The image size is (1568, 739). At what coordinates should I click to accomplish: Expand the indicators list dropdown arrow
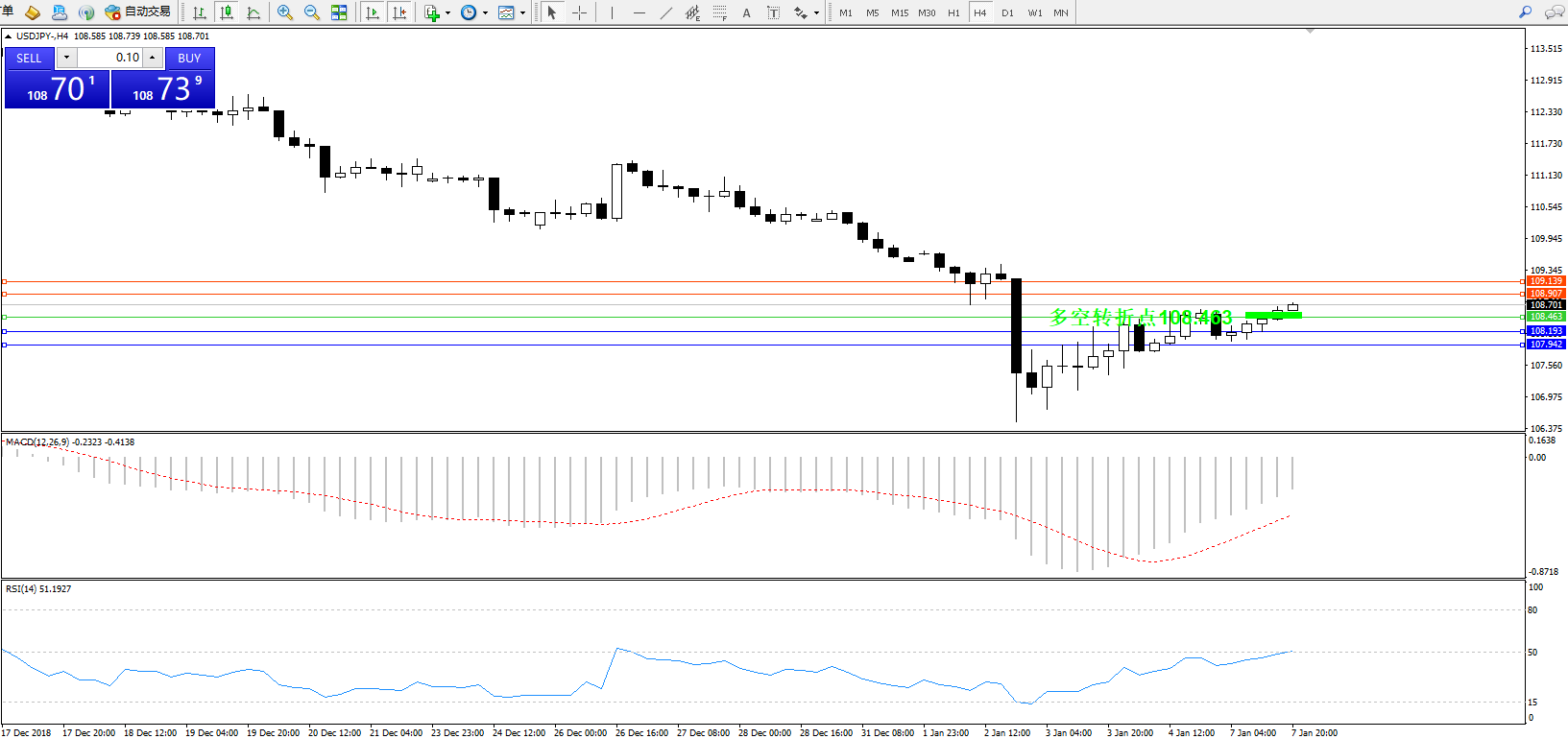tap(448, 13)
